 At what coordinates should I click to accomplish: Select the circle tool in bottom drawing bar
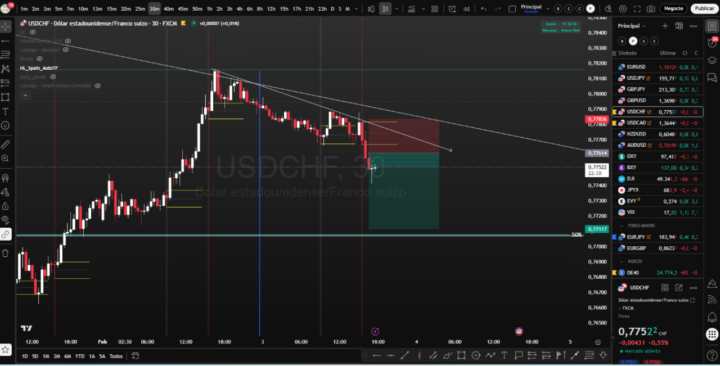(x=476, y=355)
